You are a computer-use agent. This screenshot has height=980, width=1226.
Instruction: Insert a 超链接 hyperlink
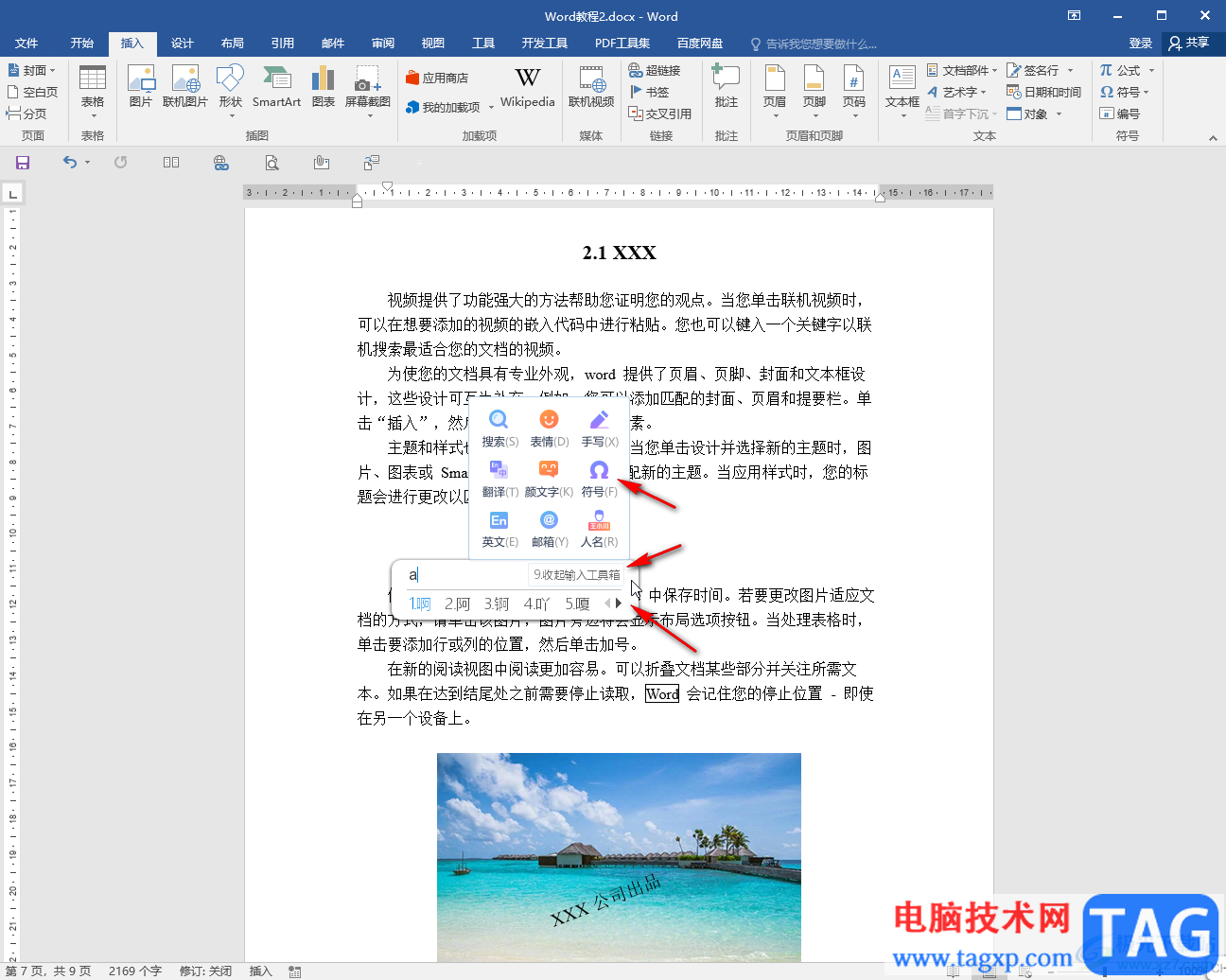click(655, 70)
